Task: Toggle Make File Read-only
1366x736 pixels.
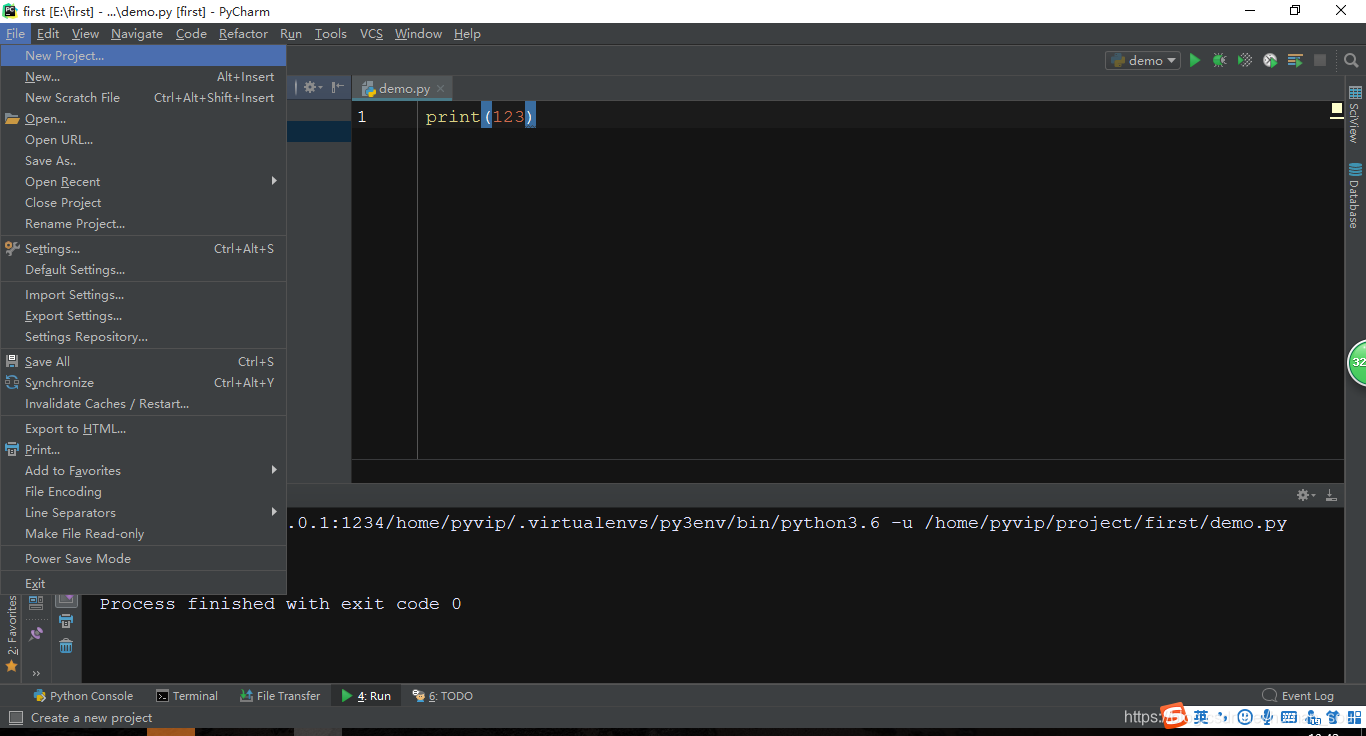Action: (144, 533)
